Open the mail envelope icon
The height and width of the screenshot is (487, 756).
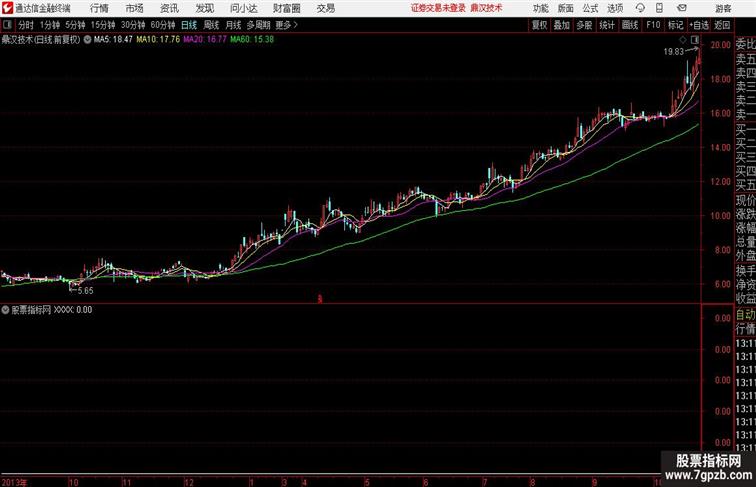point(681,8)
